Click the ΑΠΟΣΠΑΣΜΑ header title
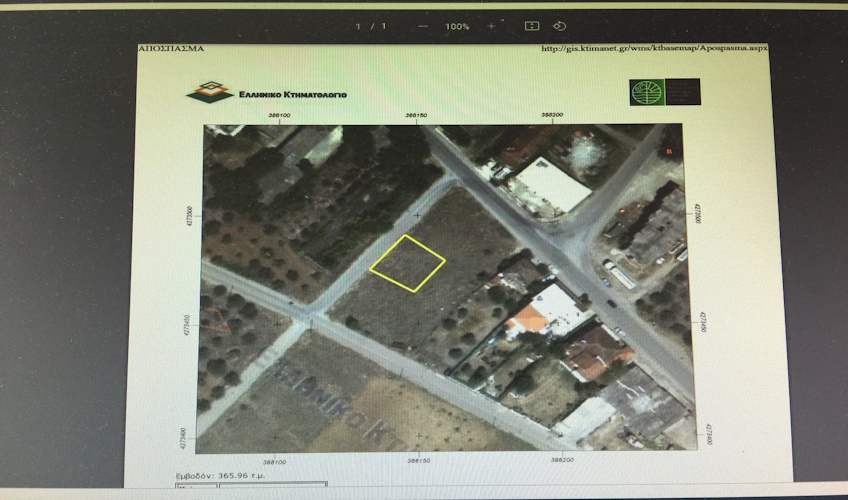The width and height of the screenshot is (848, 500). [171, 48]
